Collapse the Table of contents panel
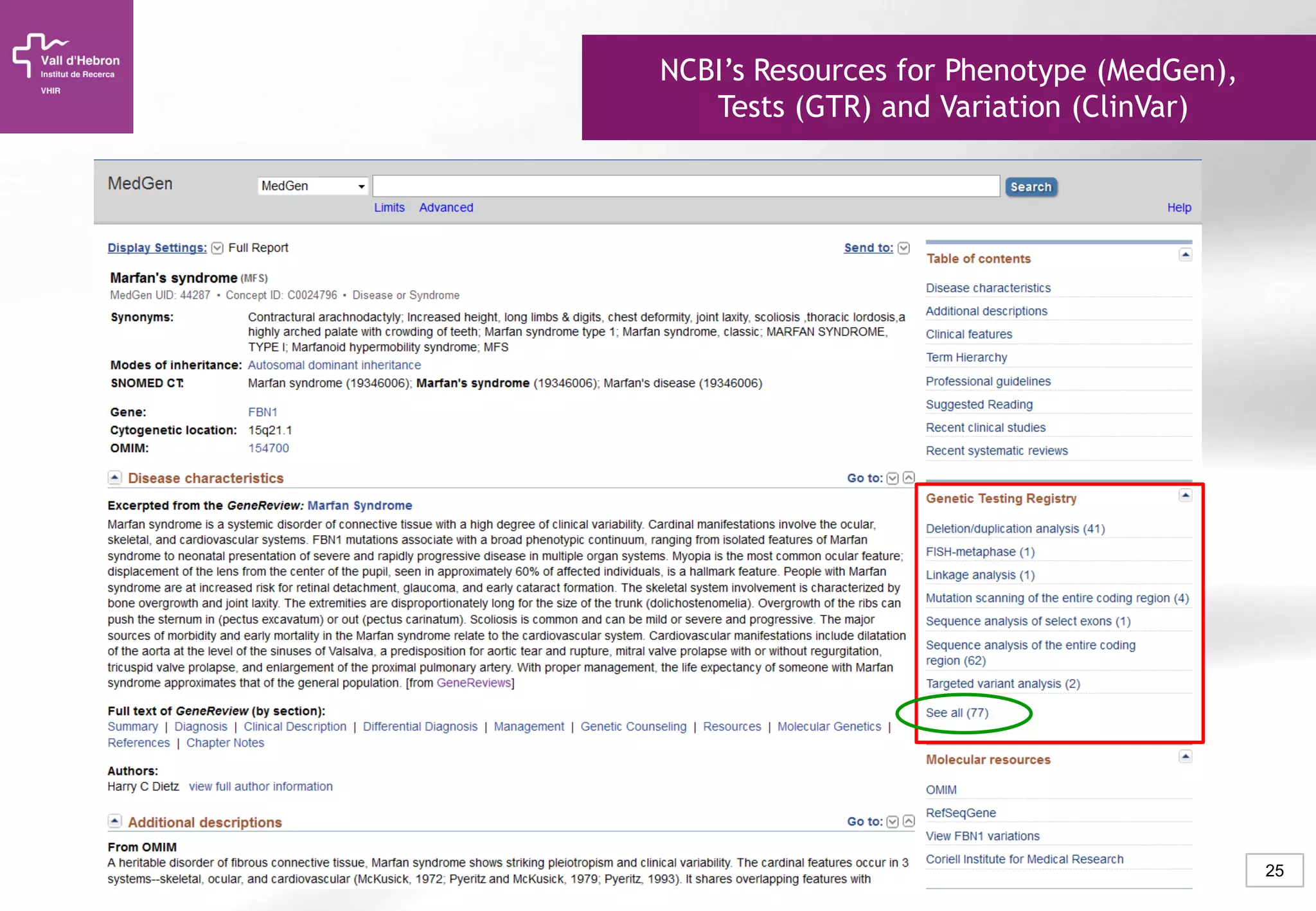 1186,254
